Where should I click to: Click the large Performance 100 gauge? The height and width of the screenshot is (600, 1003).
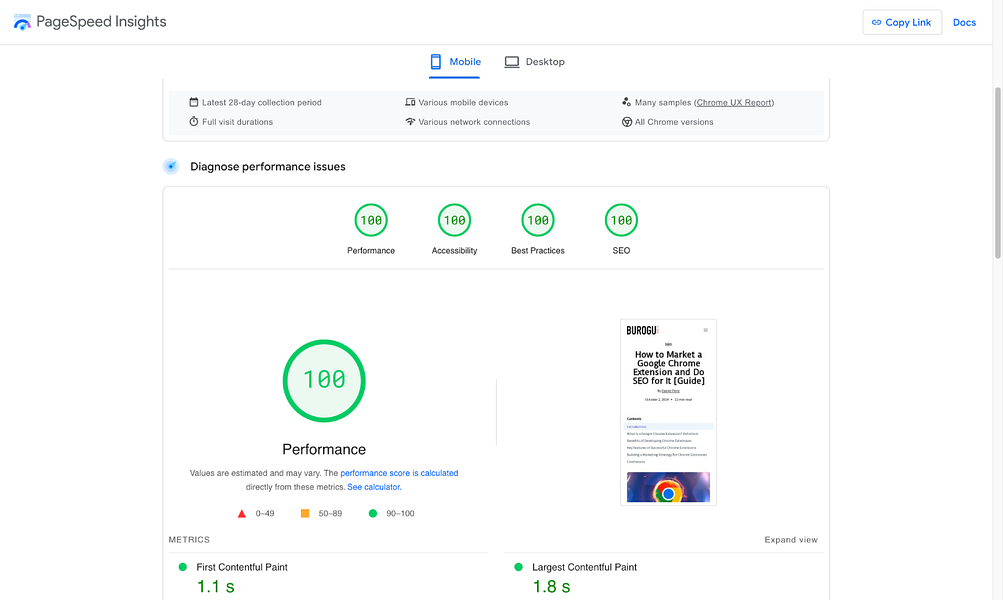[324, 381]
